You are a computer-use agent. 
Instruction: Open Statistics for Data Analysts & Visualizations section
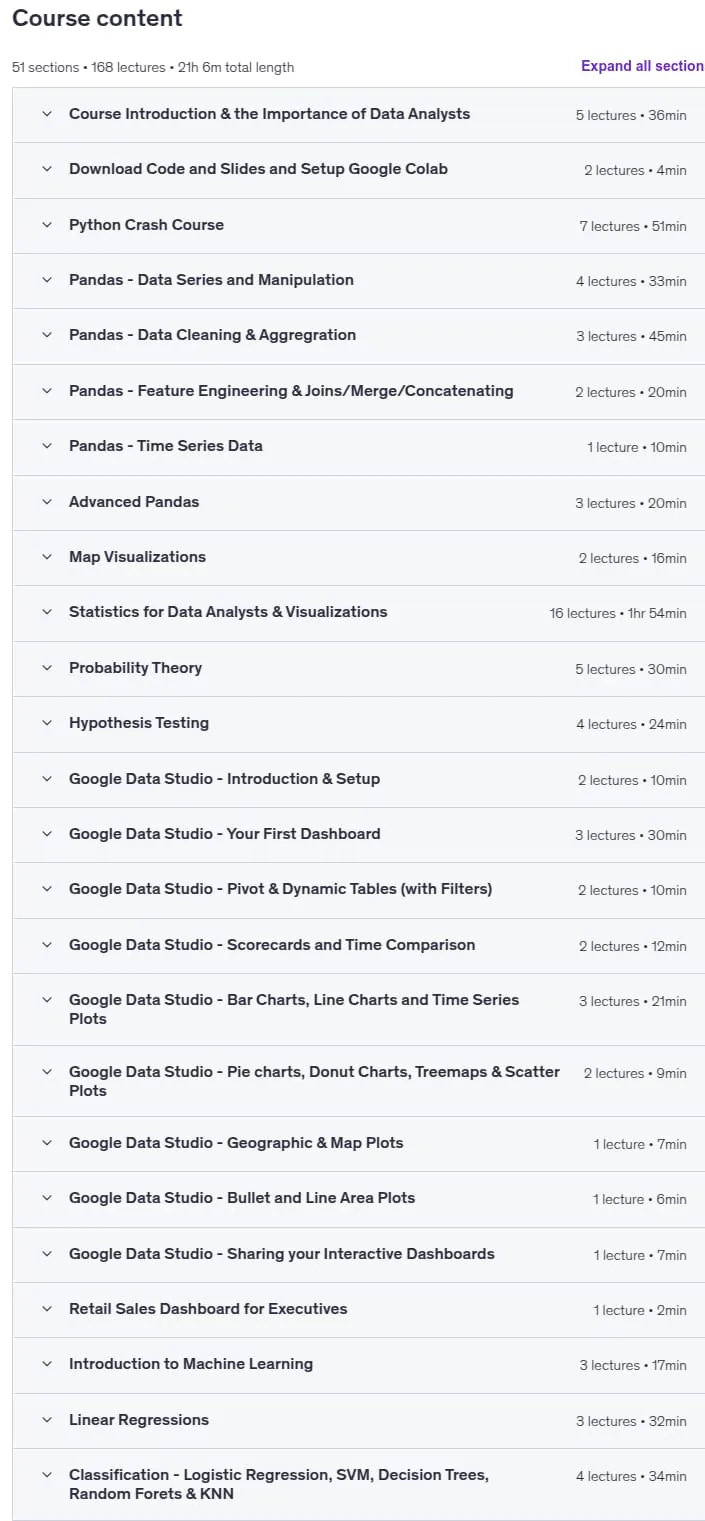click(228, 612)
